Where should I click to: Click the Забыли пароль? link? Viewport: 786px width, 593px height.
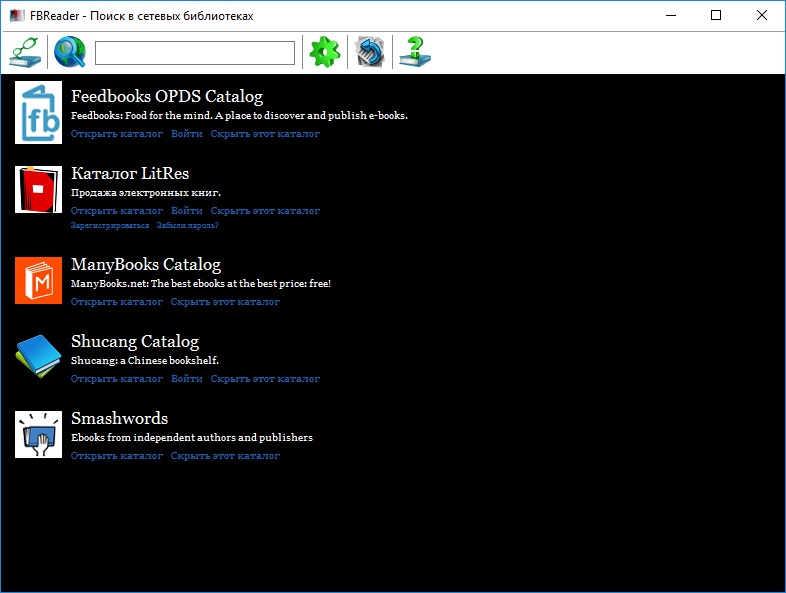pyautogui.click(x=187, y=226)
